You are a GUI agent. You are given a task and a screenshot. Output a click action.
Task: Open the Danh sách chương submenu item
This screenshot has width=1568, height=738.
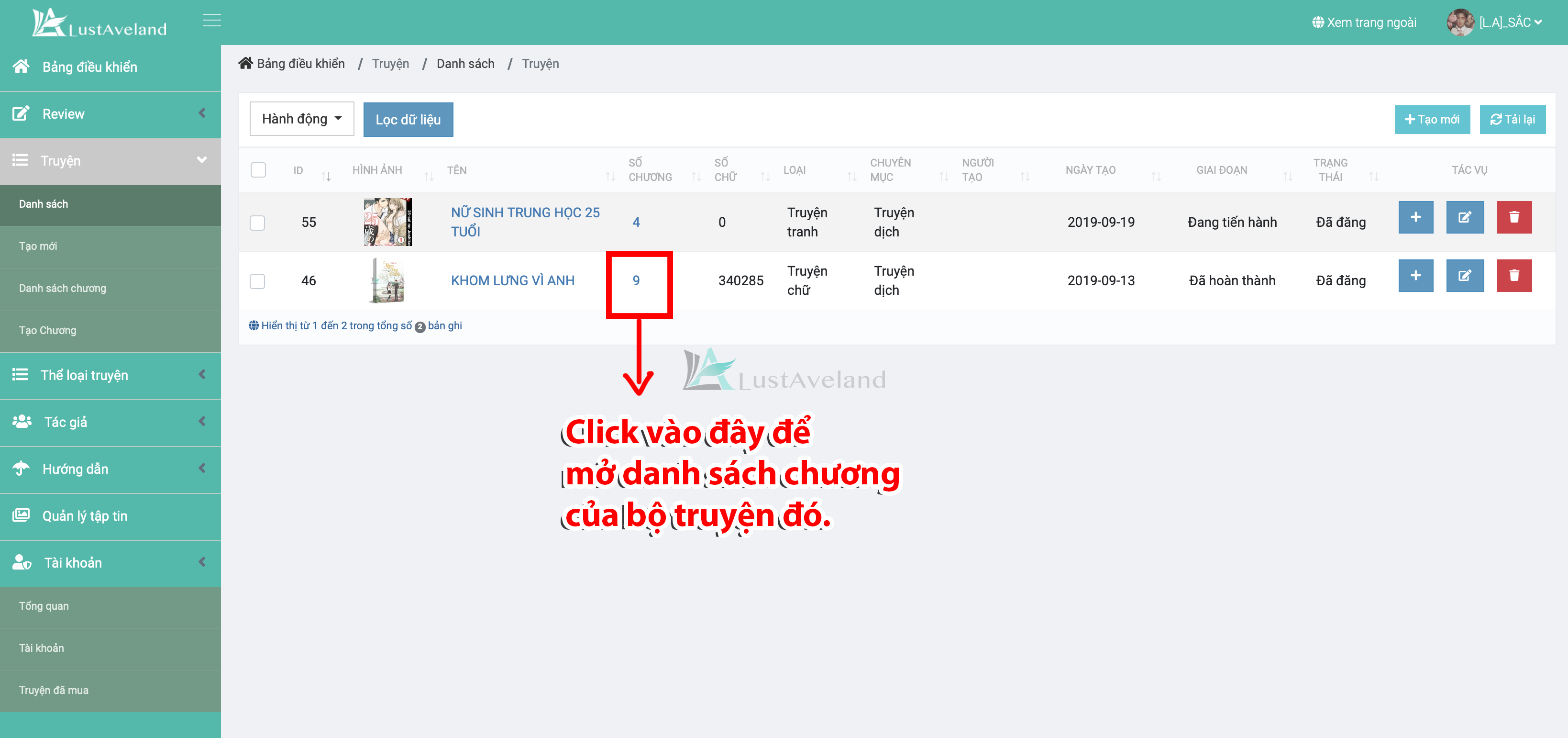[110, 288]
